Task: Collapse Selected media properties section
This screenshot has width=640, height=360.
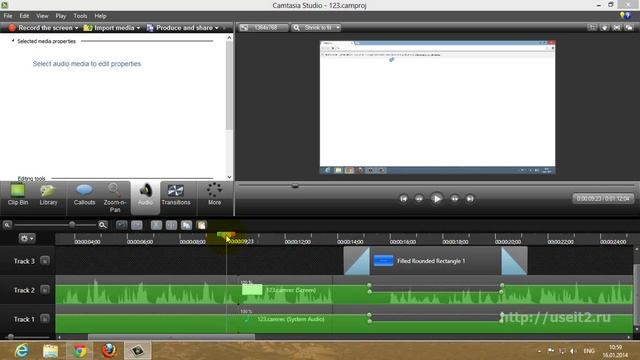Action: 13,41
